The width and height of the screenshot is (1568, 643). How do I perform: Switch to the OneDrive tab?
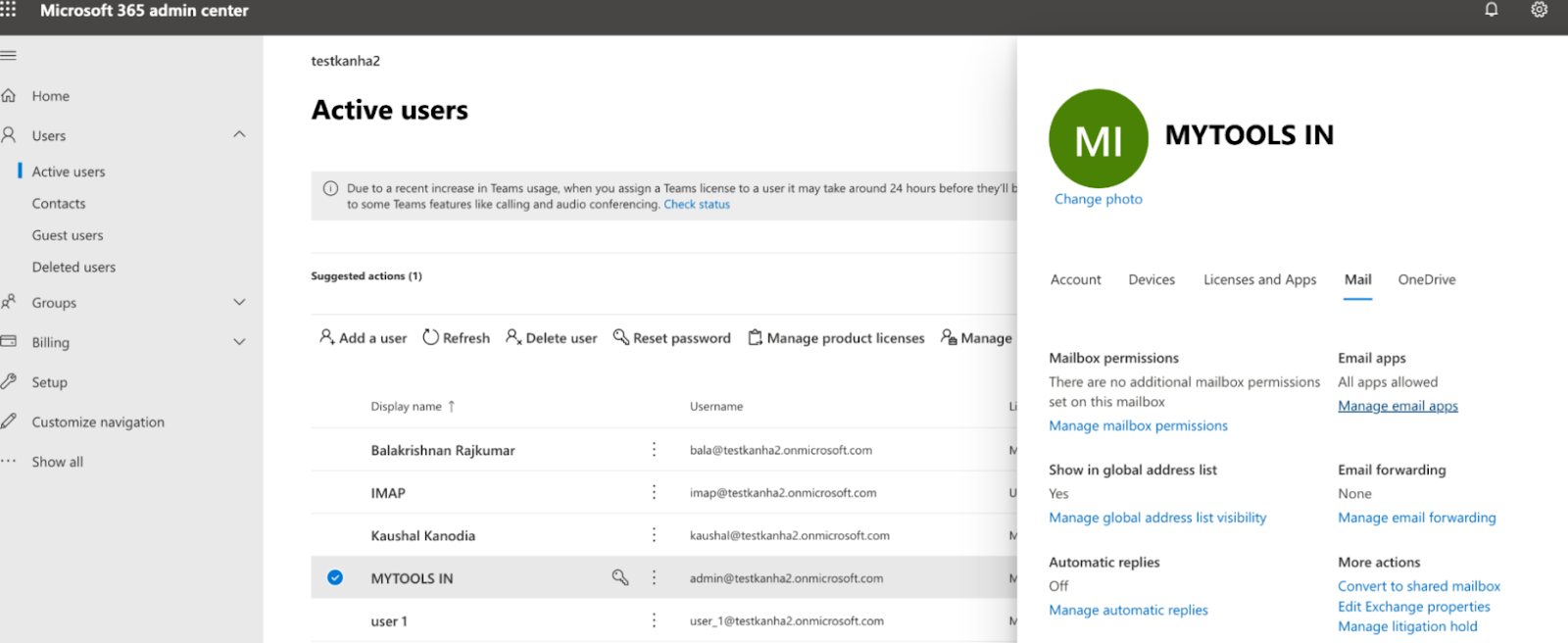[1426, 279]
